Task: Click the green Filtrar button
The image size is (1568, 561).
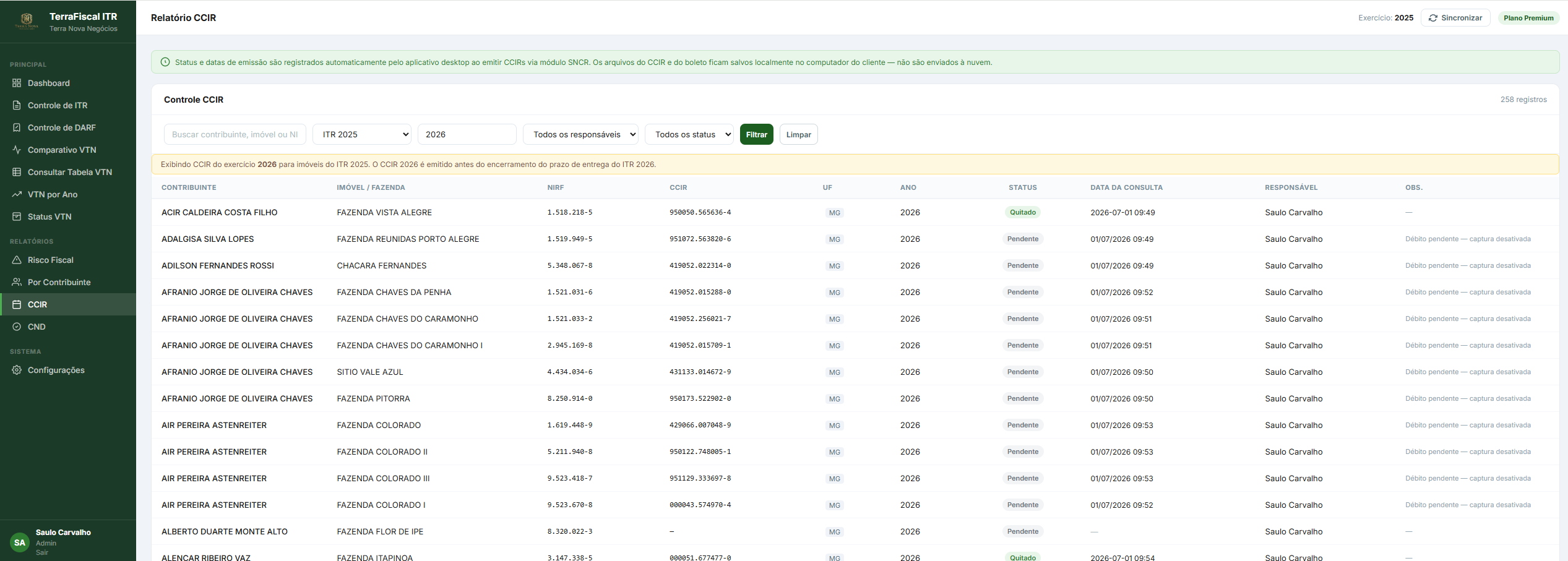Action: [x=757, y=134]
